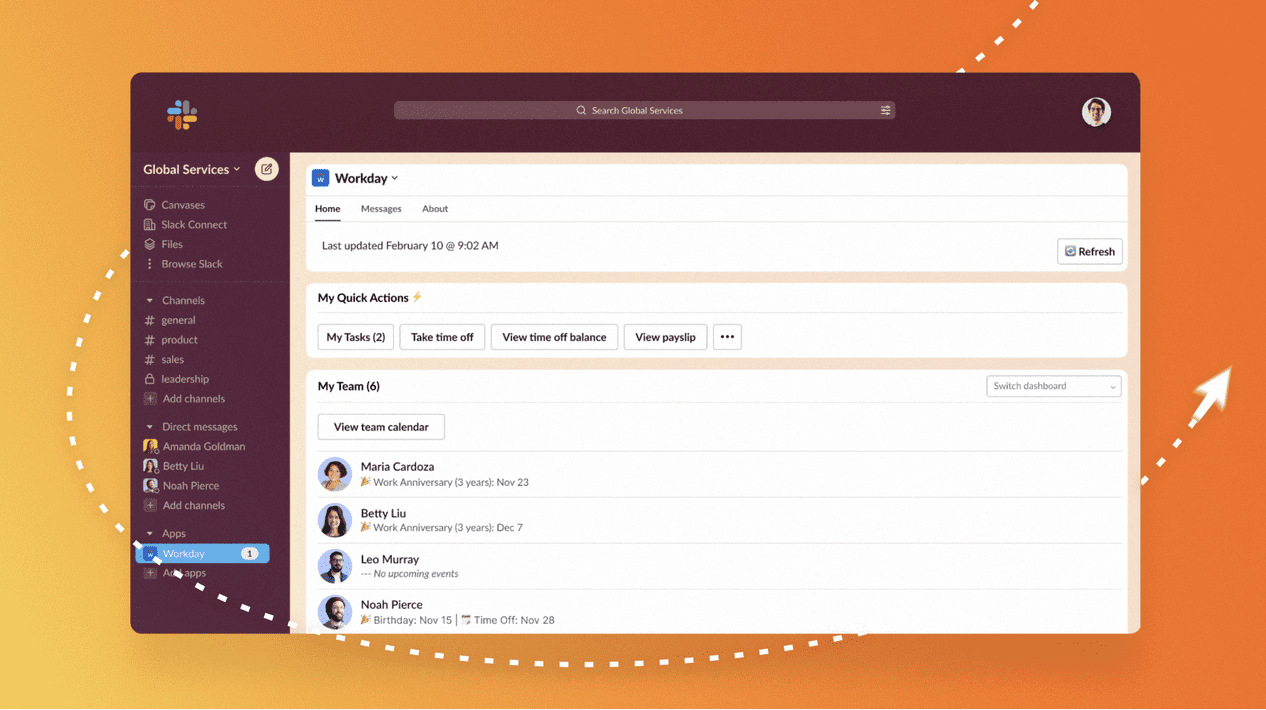Open My Tasks (2)
This screenshot has width=1266, height=710.
pos(355,337)
